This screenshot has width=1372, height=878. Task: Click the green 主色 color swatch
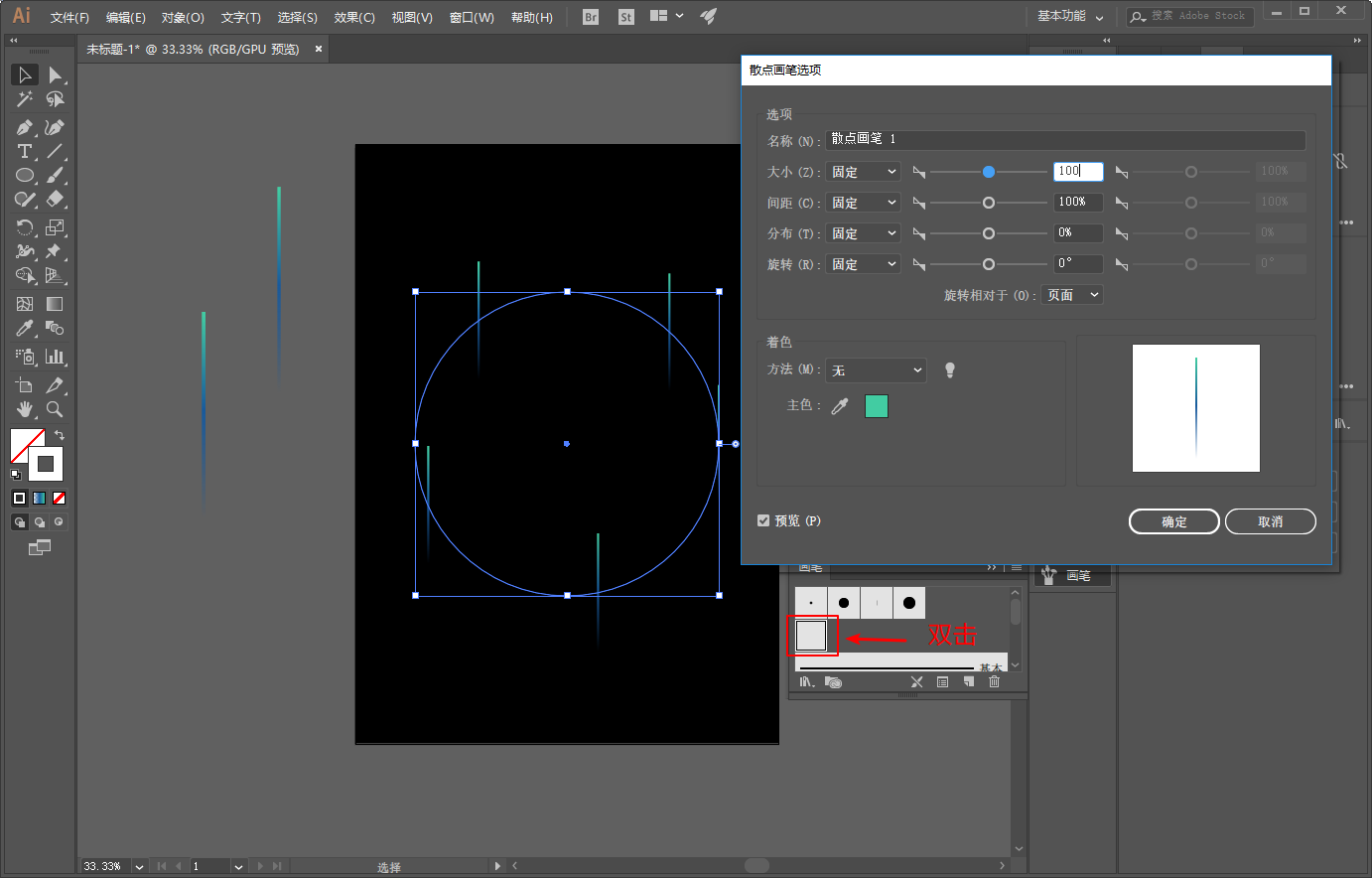(x=876, y=405)
